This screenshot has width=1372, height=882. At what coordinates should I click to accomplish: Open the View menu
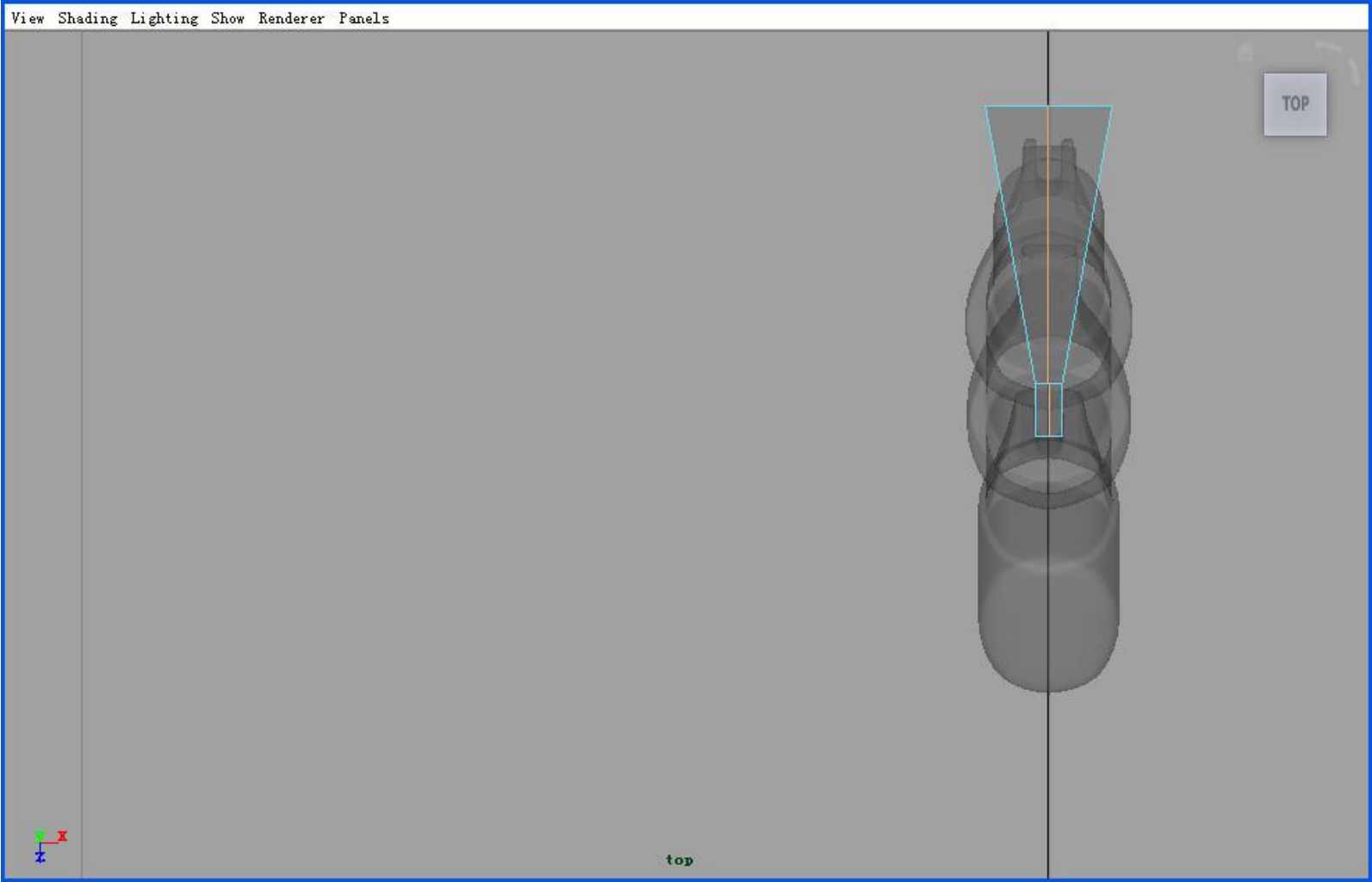(x=28, y=18)
